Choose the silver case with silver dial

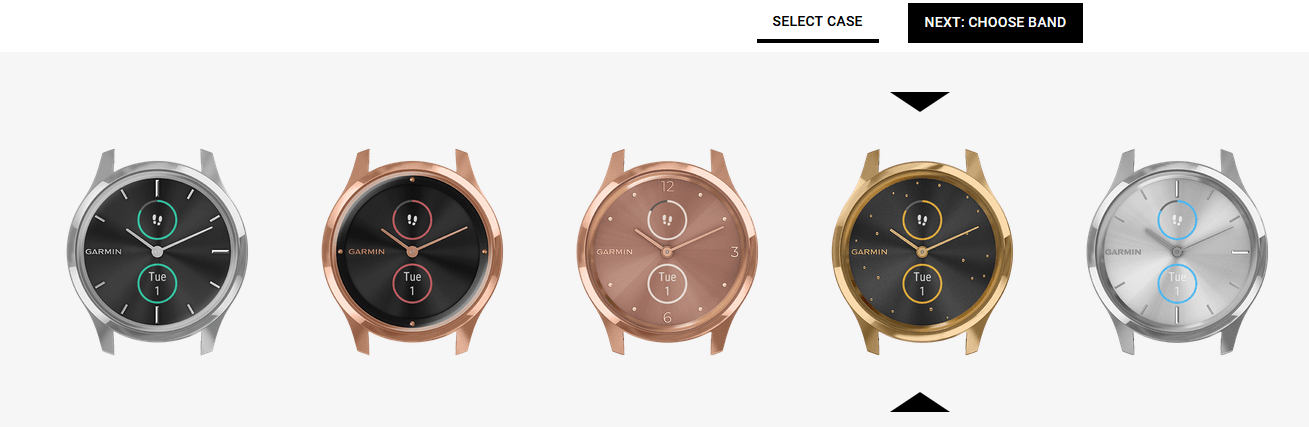coord(1177,251)
